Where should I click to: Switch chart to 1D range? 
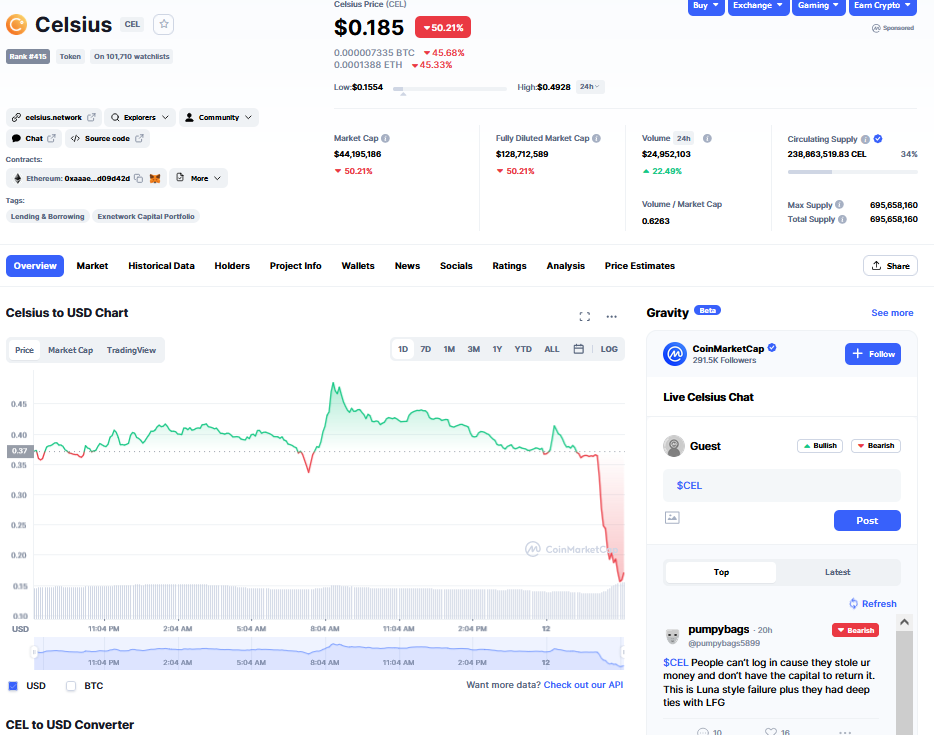(x=403, y=349)
